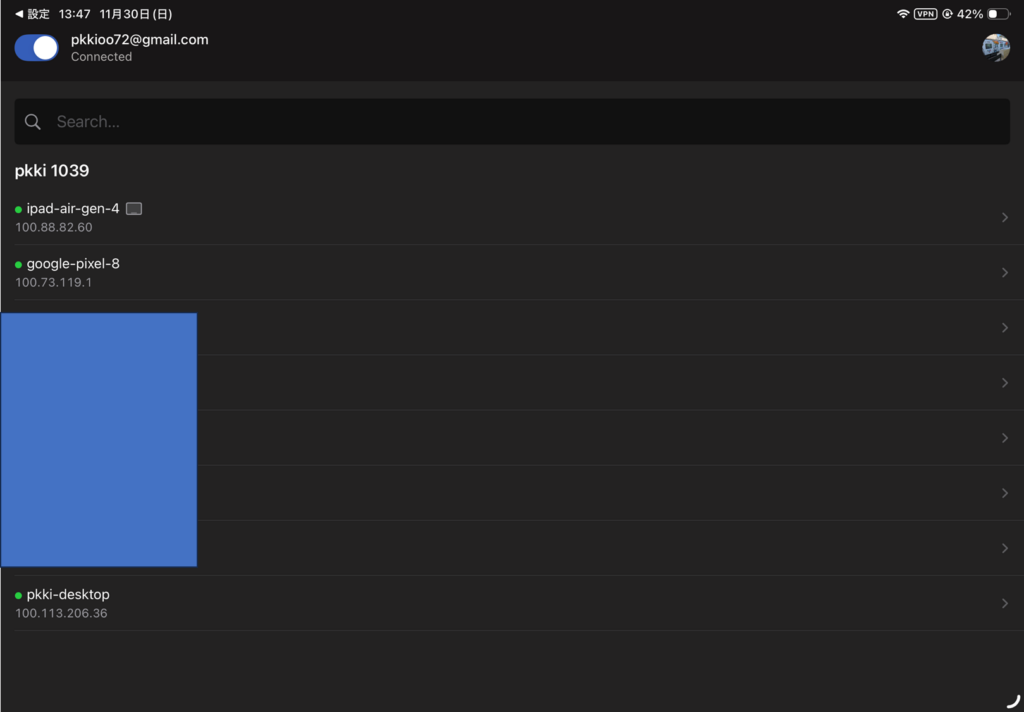This screenshot has width=1024, height=712.
Task: Expand ipad-air-gen-4 row using its chevron
Action: click(x=1004, y=218)
